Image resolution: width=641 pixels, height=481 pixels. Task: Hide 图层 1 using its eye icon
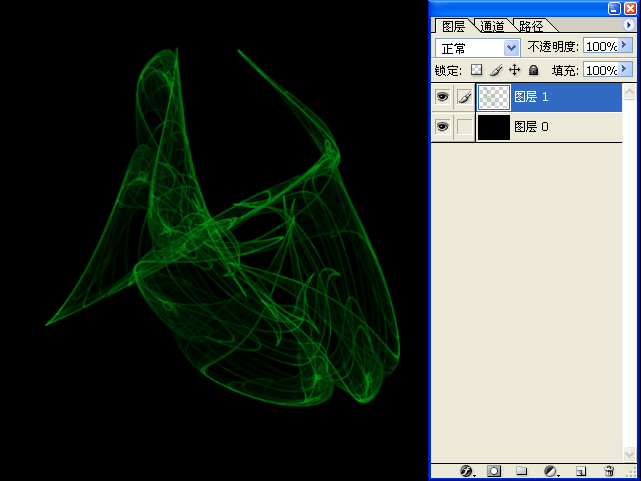click(x=442, y=97)
